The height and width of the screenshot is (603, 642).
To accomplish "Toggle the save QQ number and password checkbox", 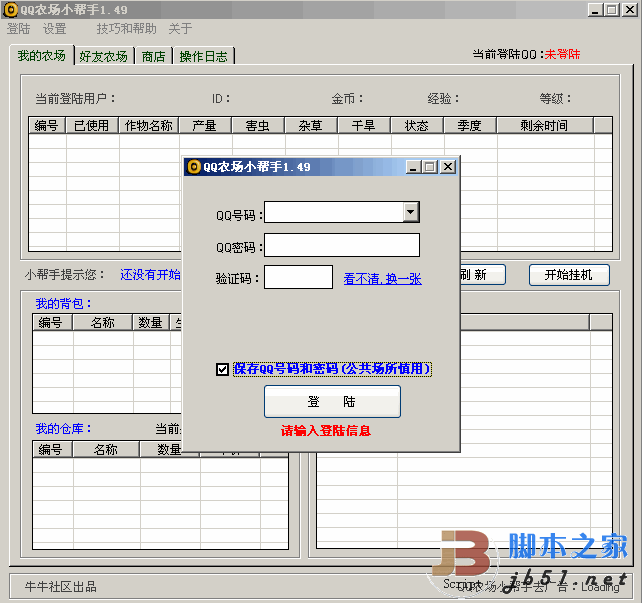I will click(x=222, y=369).
